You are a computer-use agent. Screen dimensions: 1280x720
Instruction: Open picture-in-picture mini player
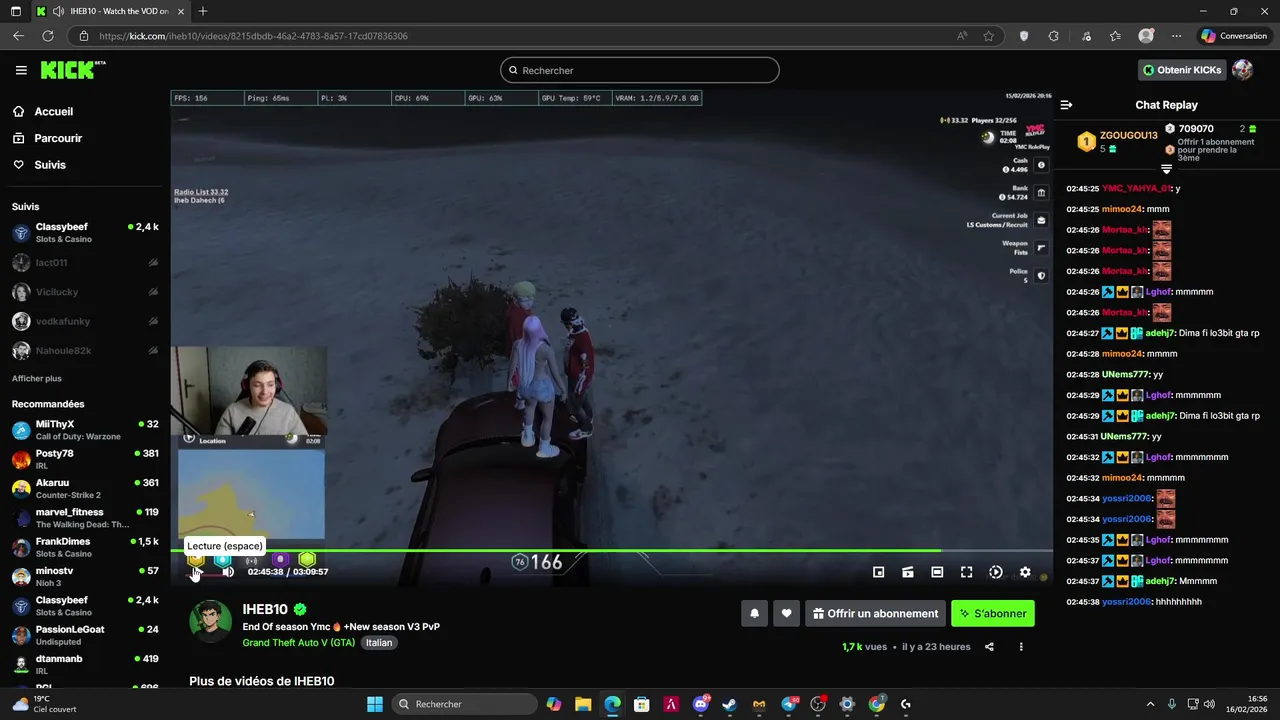[x=878, y=572]
